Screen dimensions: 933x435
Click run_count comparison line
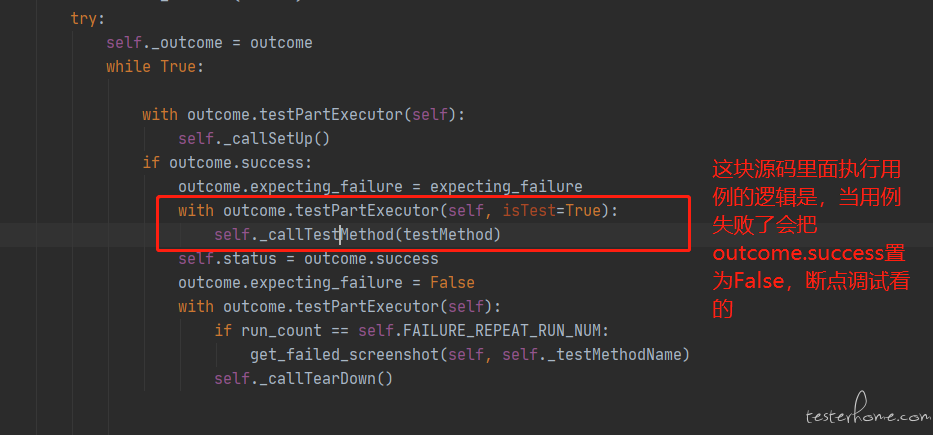pyautogui.click(x=412, y=331)
